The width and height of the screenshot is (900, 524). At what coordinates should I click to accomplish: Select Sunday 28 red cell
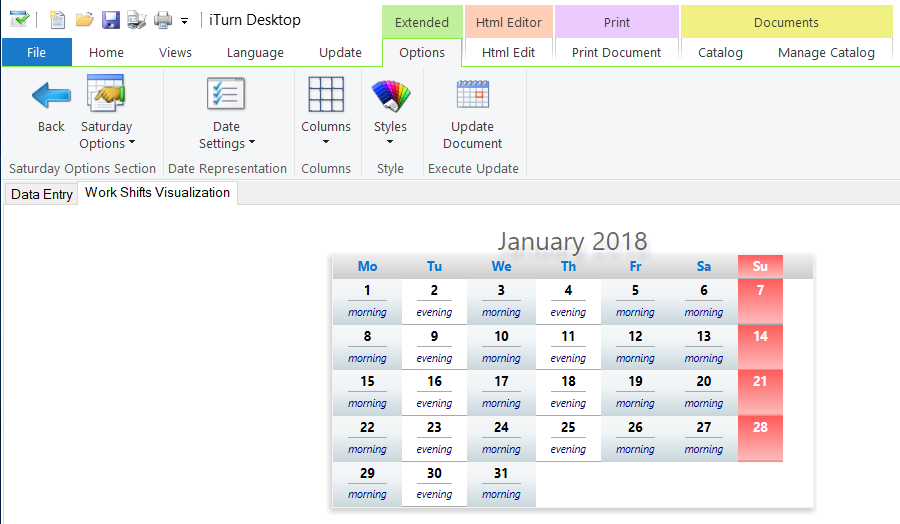pos(760,438)
